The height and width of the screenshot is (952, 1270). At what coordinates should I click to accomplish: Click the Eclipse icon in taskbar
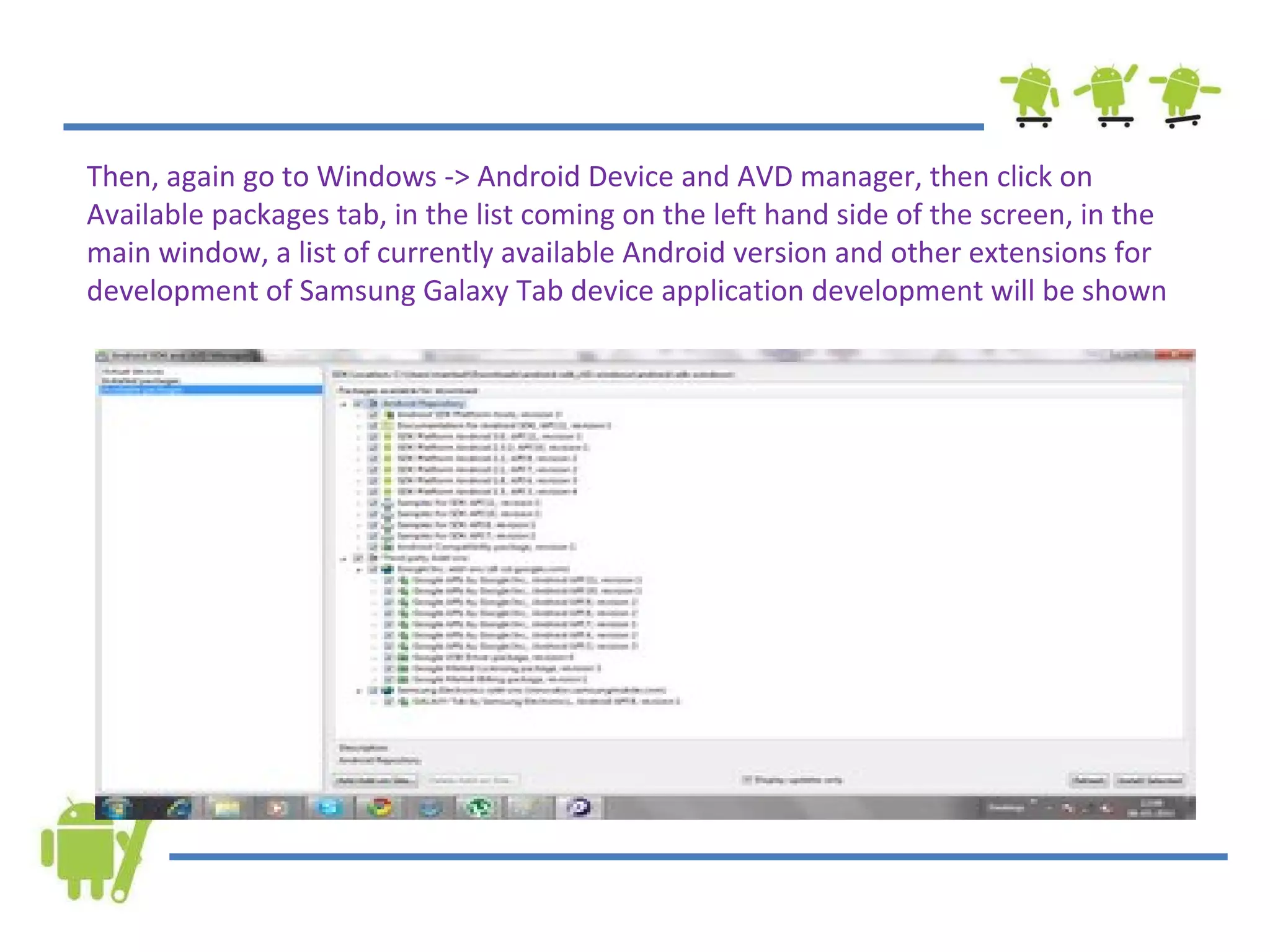coord(579,807)
